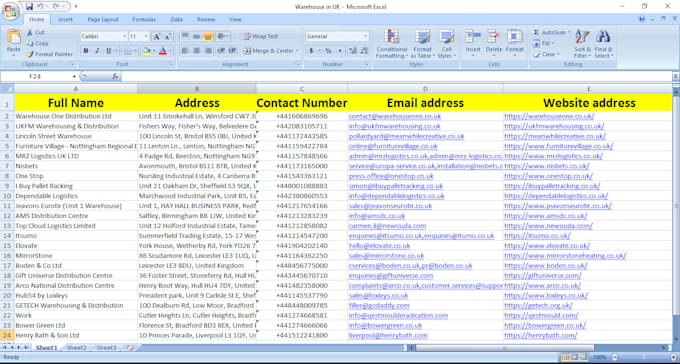The width and height of the screenshot is (680, 364).
Task: Open the Sheet3 worksheet tab
Action: [106, 348]
